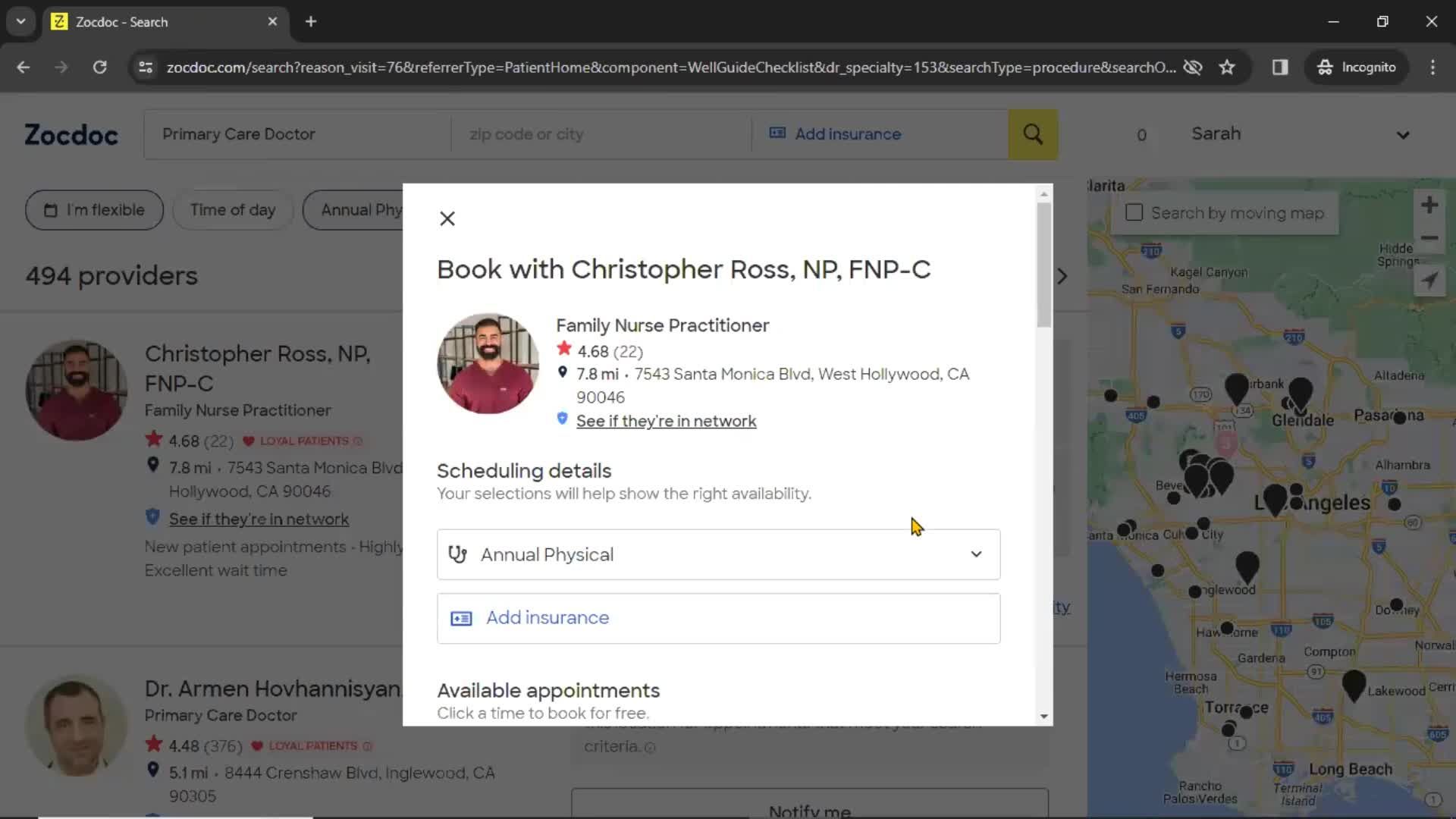Click the info icon next to criteria text
Screen dimensions: 1456x819
pyautogui.click(x=650, y=748)
